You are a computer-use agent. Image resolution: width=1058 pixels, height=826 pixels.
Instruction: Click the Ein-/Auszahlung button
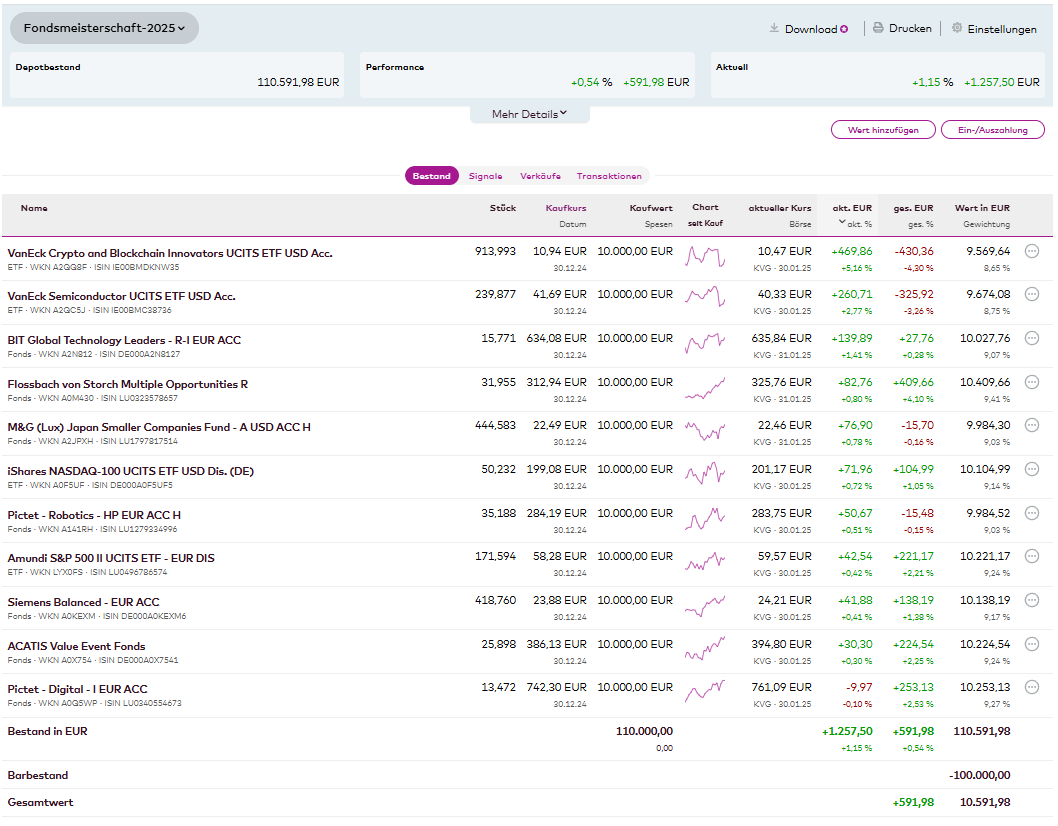(x=992, y=130)
